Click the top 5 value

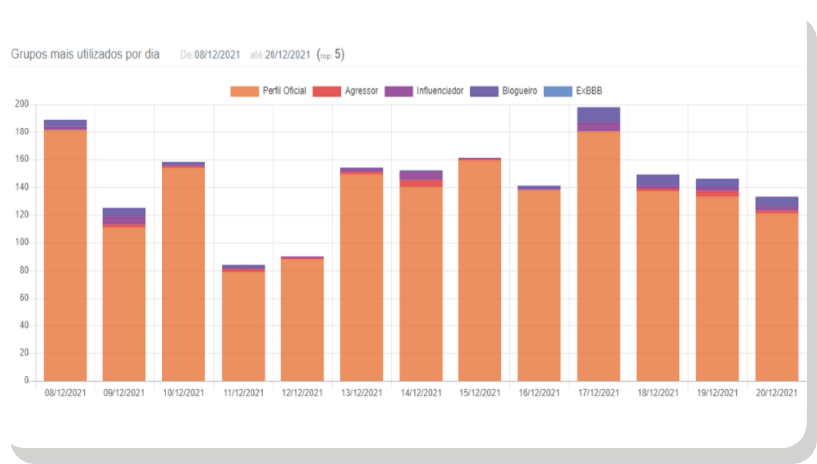[x=338, y=54]
